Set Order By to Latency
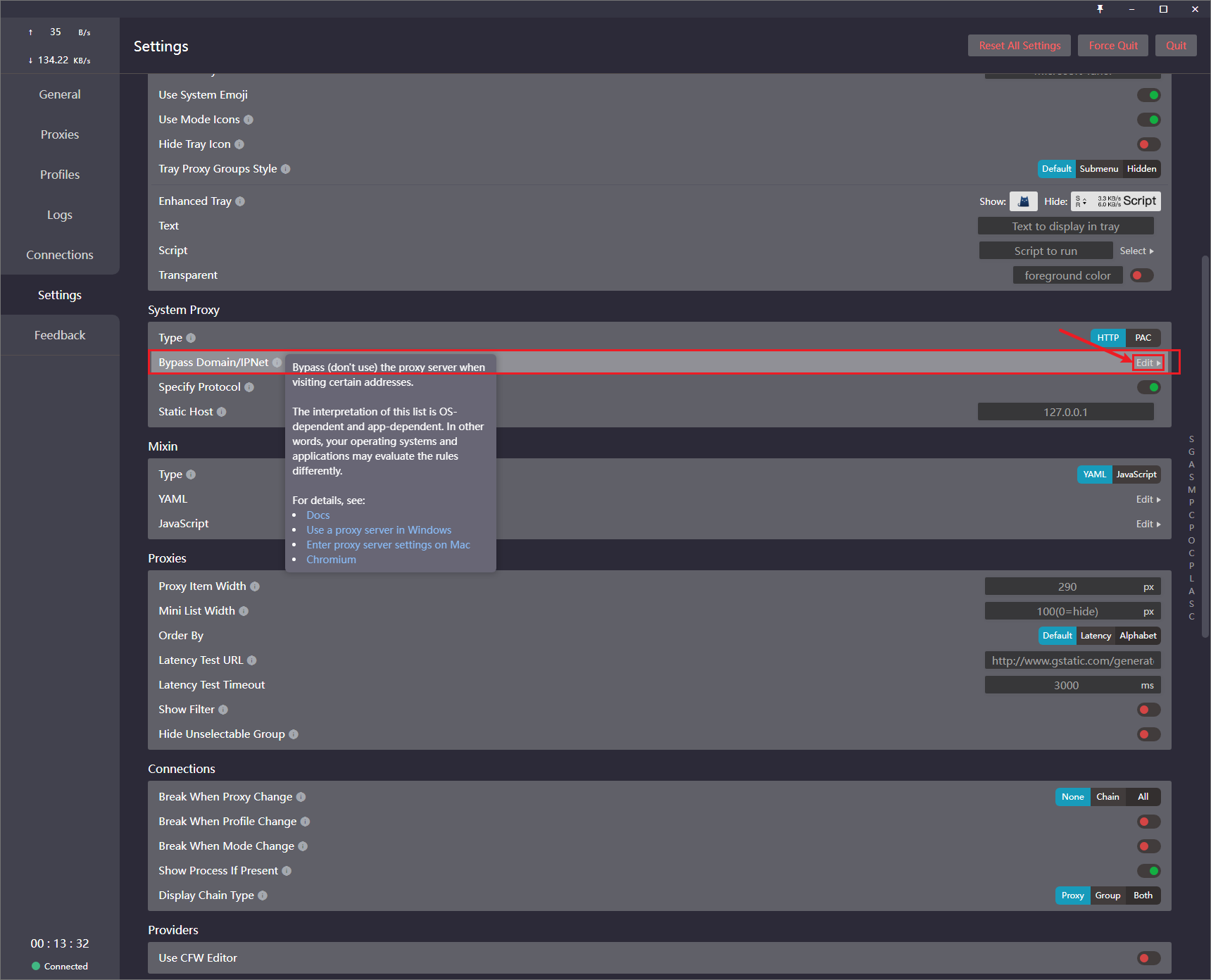 pyautogui.click(x=1096, y=636)
